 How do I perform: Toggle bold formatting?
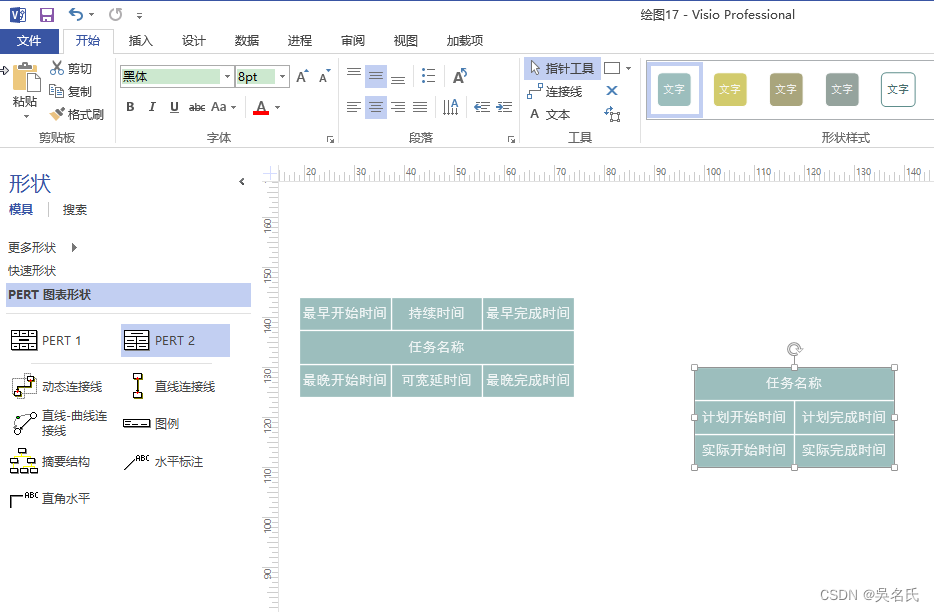pos(130,107)
